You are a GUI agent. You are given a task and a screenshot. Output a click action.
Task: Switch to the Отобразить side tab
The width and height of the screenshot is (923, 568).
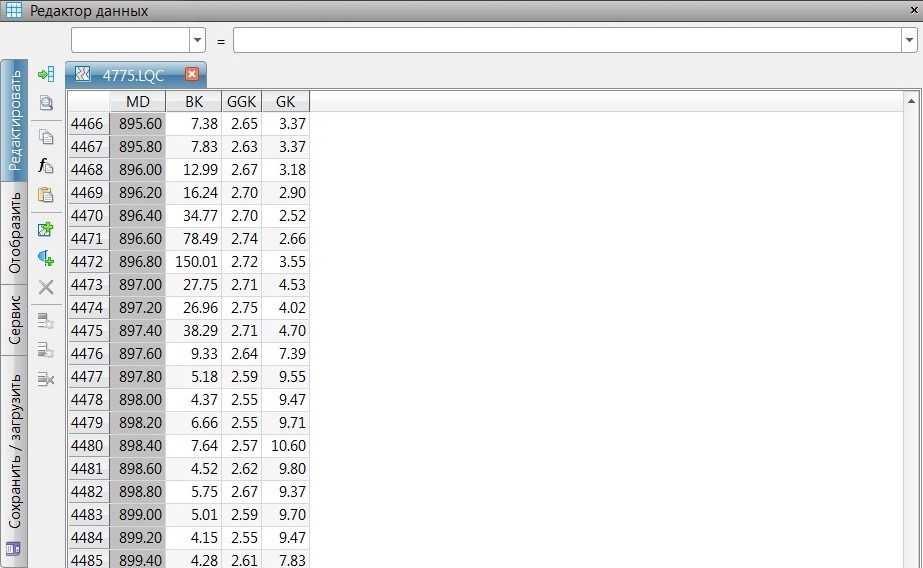(14, 233)
